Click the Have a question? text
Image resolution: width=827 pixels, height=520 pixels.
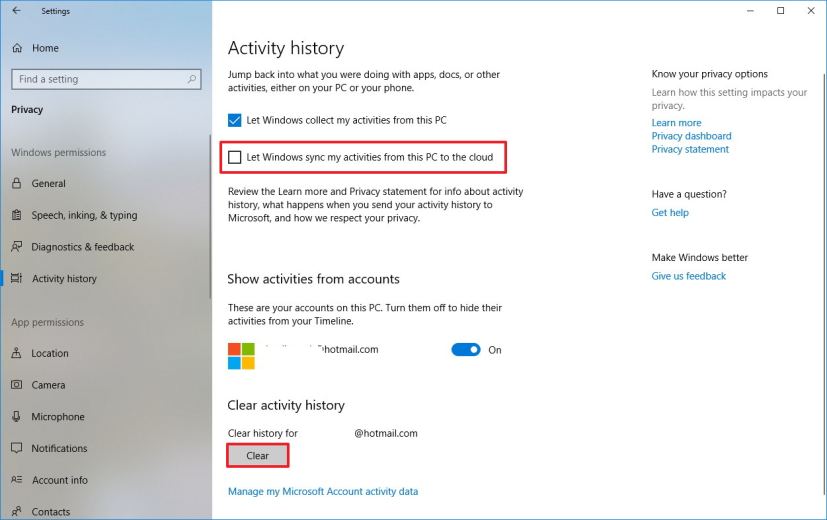click(x=689, y=194)
